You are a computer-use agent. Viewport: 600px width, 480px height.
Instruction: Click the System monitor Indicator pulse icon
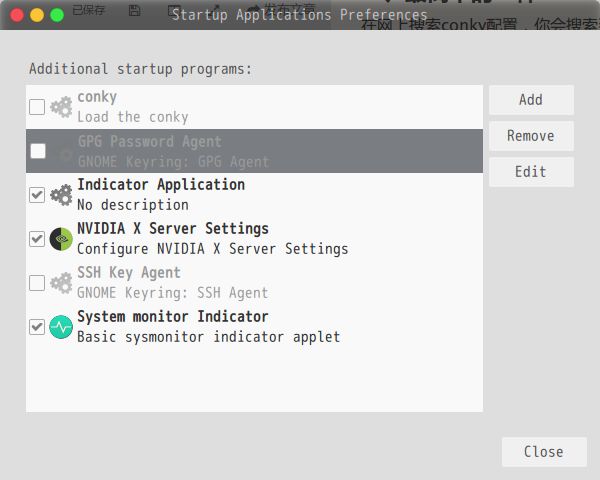pos(61,327)
